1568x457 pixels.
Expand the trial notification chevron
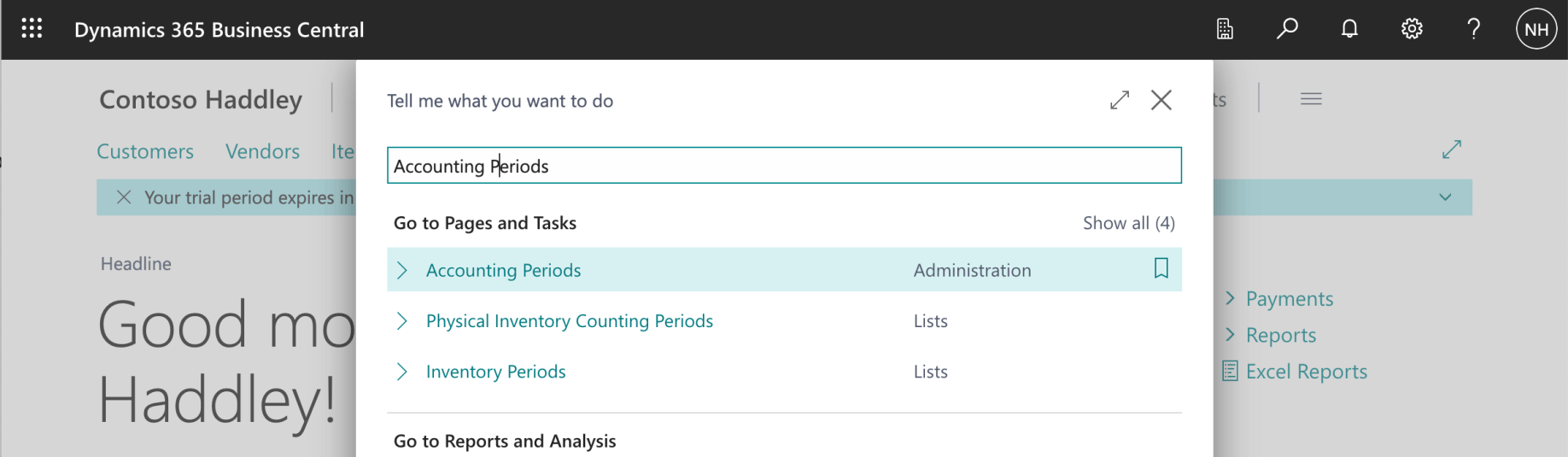click(1445, 197)
